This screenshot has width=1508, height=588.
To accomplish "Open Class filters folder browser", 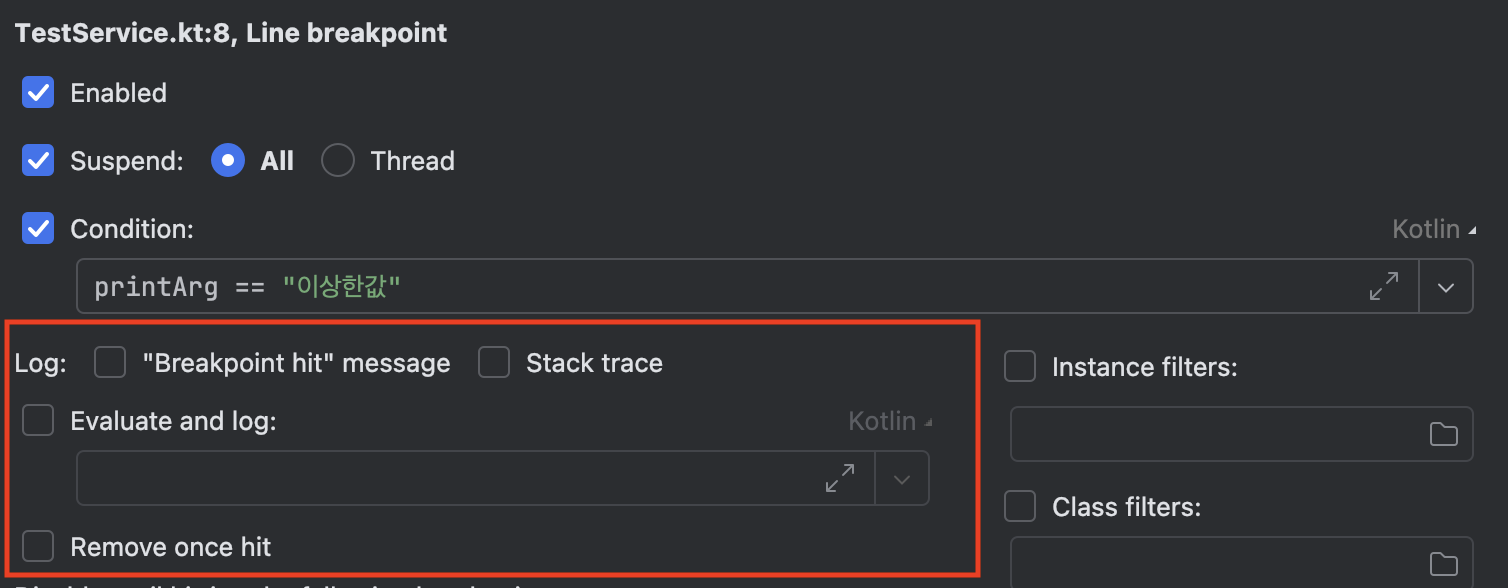I will (x=1443, y=564).
